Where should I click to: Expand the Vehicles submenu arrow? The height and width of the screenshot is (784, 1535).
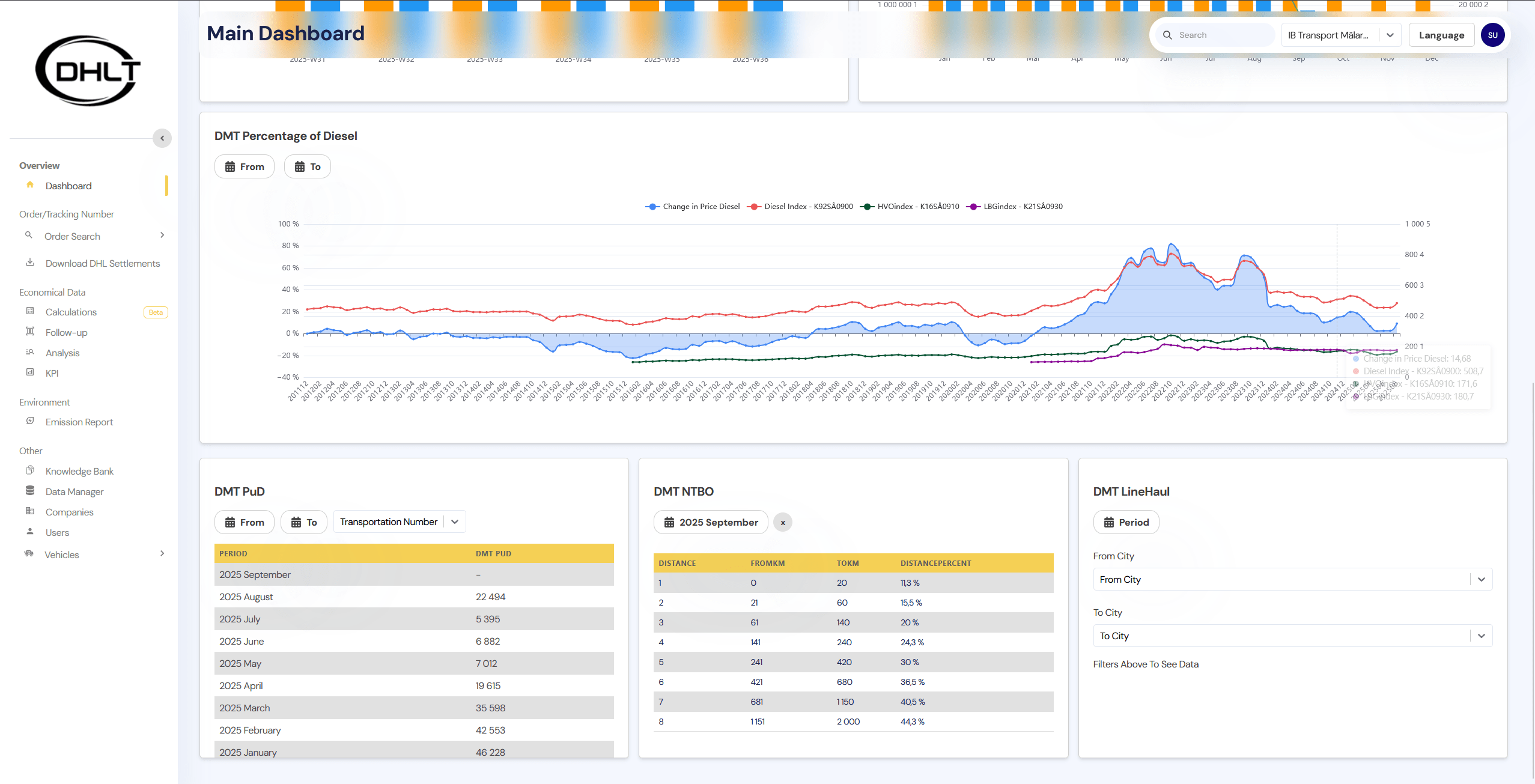[x=162, y=553]
